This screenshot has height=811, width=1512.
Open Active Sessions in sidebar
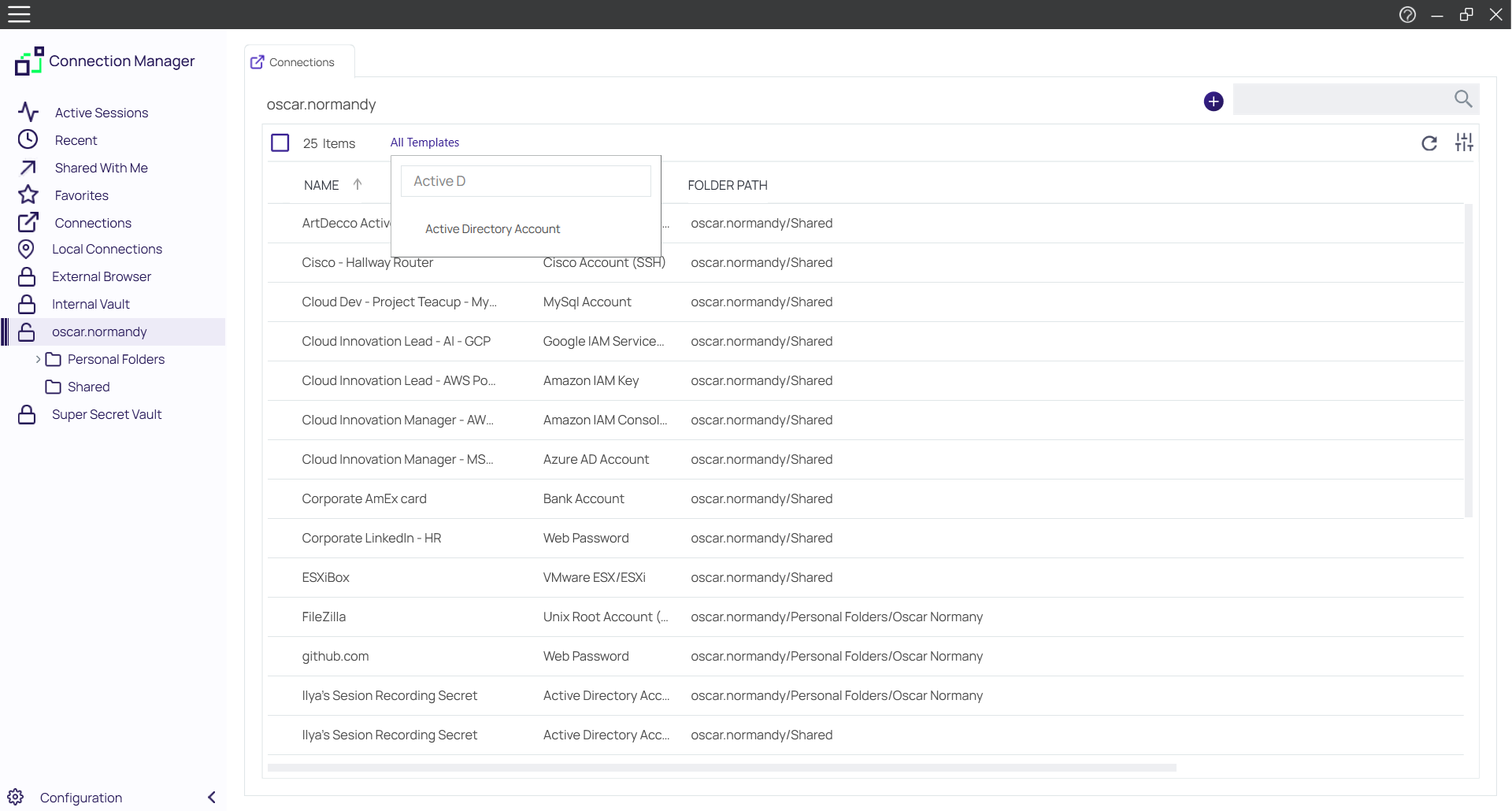102,113
